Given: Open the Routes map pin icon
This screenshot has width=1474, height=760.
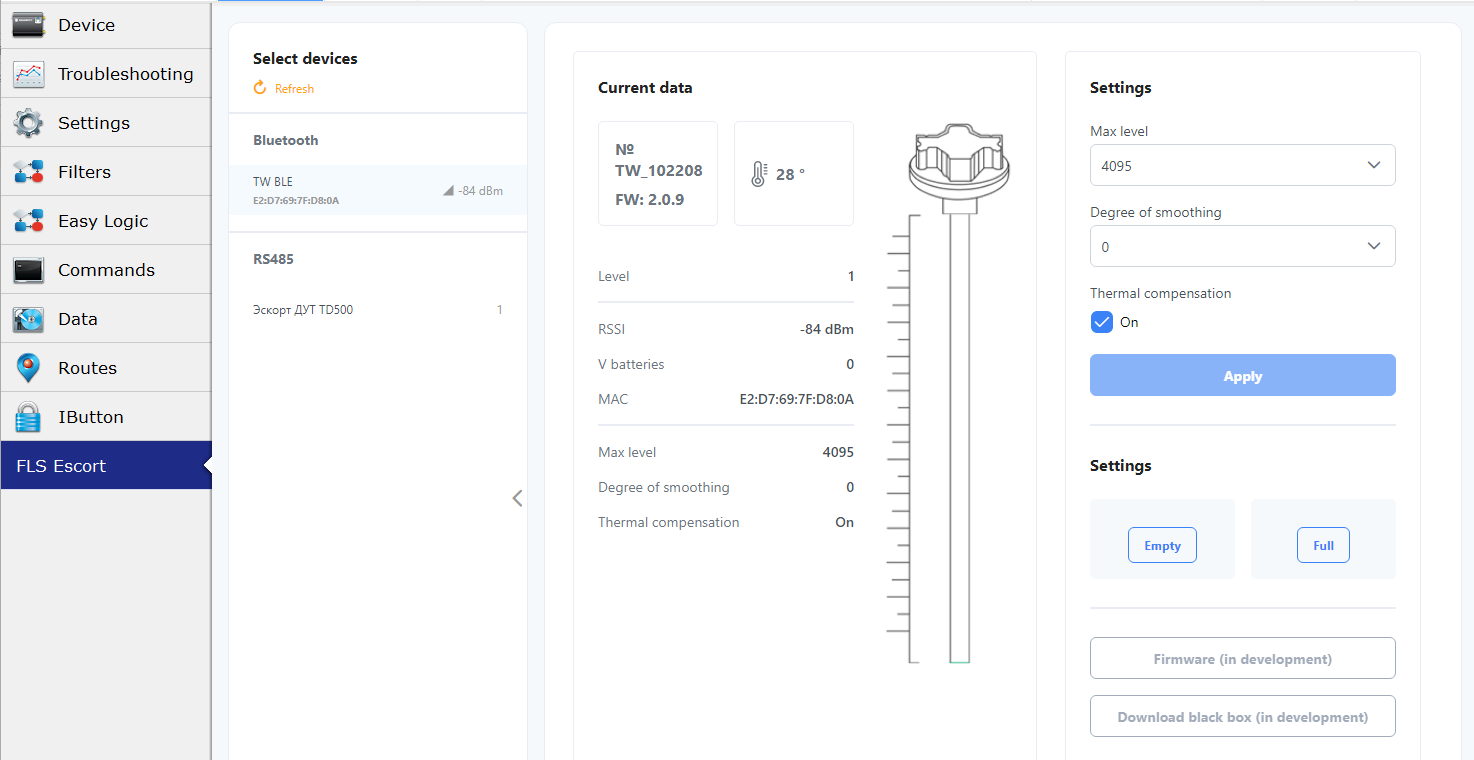Looking at the screenshot, I should coord(28,368).
